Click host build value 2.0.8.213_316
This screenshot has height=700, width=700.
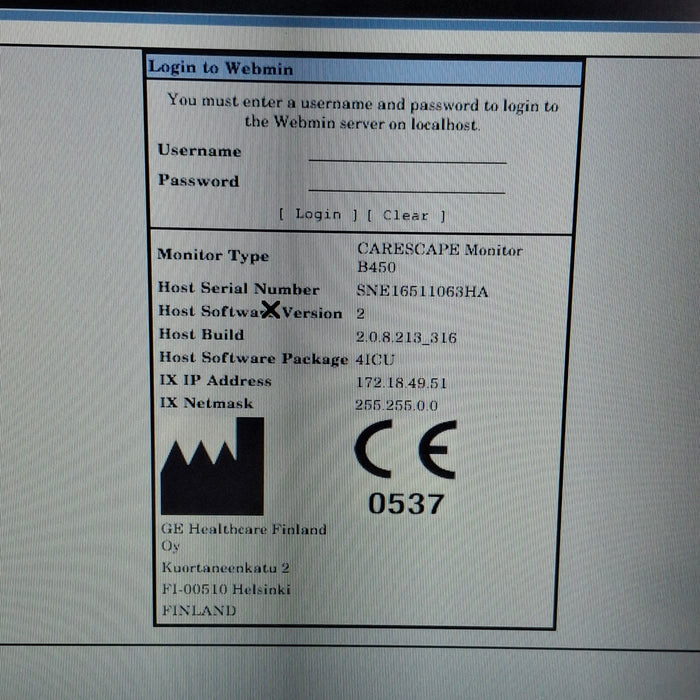tap(406, 337)
